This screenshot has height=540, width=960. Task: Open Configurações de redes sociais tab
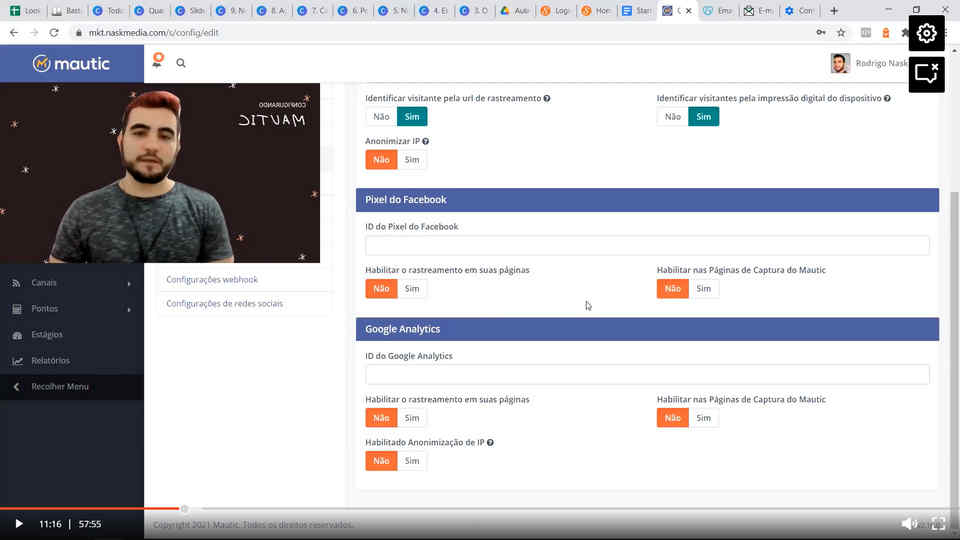point(224,304)
